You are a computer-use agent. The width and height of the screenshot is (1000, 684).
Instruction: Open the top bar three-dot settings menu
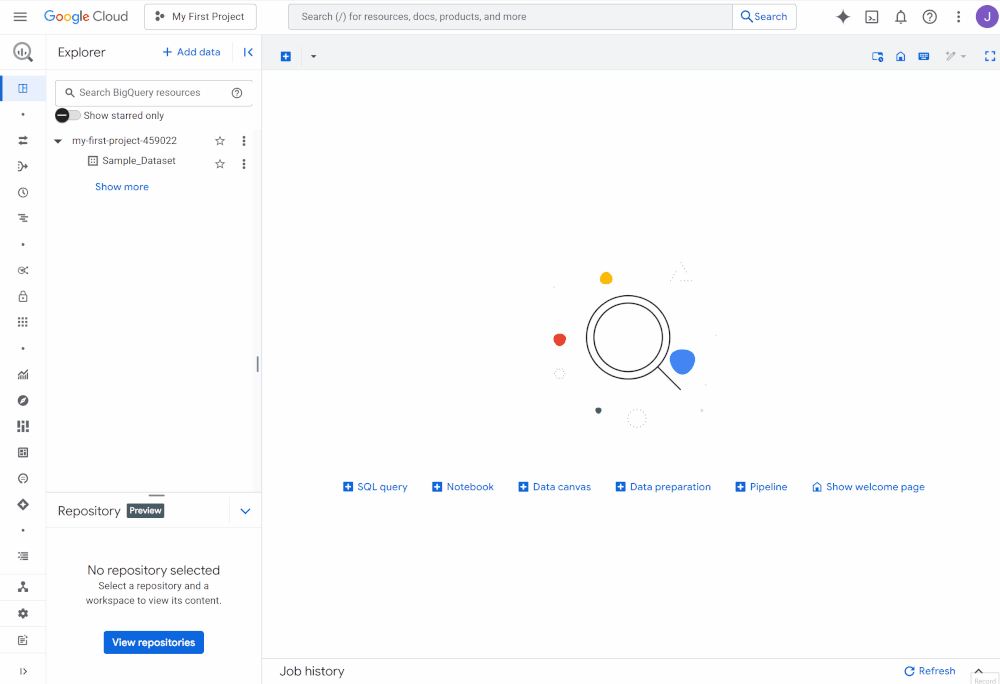(959, 17)
